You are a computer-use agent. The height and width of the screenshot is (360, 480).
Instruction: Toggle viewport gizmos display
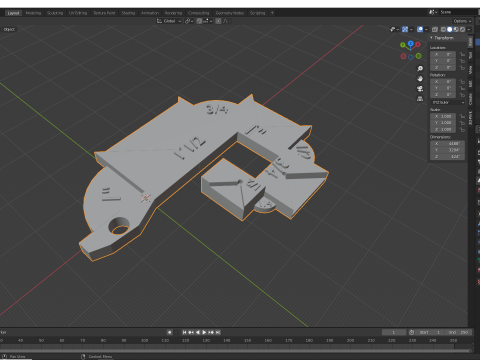click(x=405, y=29)
